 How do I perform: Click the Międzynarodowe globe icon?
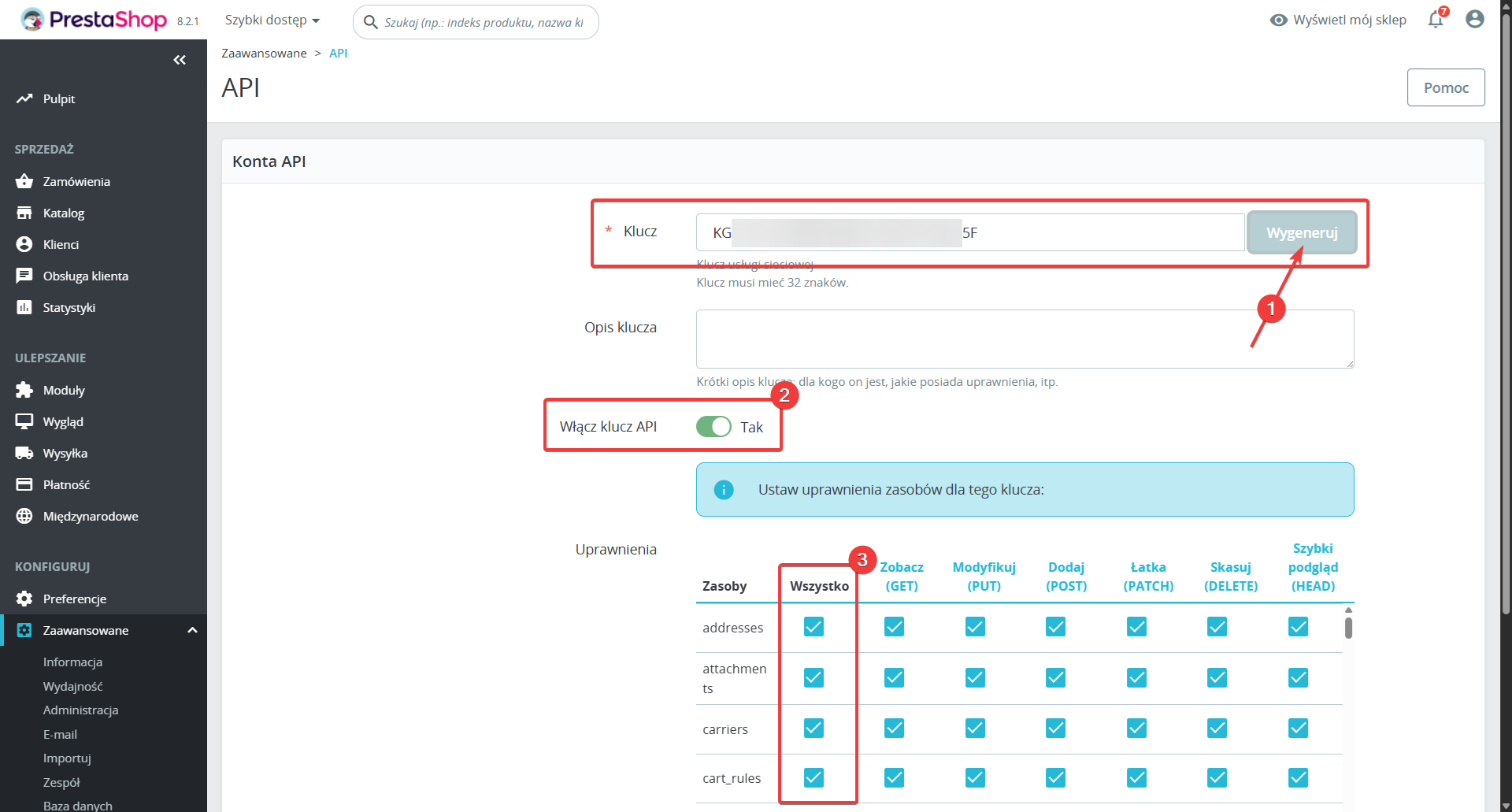point(24,516)
